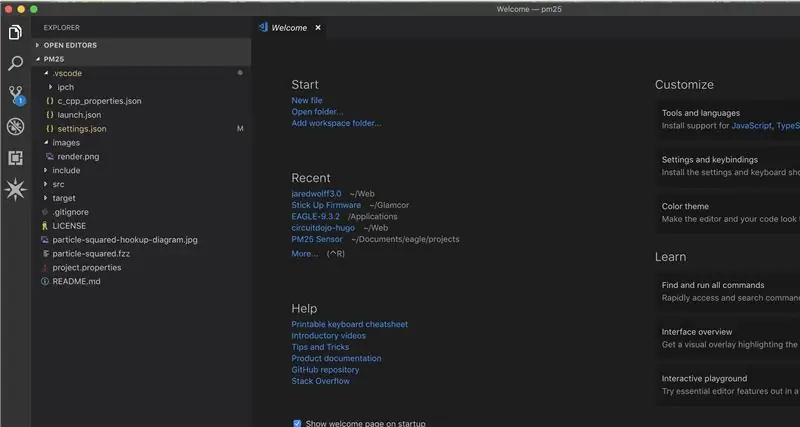Open recent PM25 Sensor project

coord(317,239)
